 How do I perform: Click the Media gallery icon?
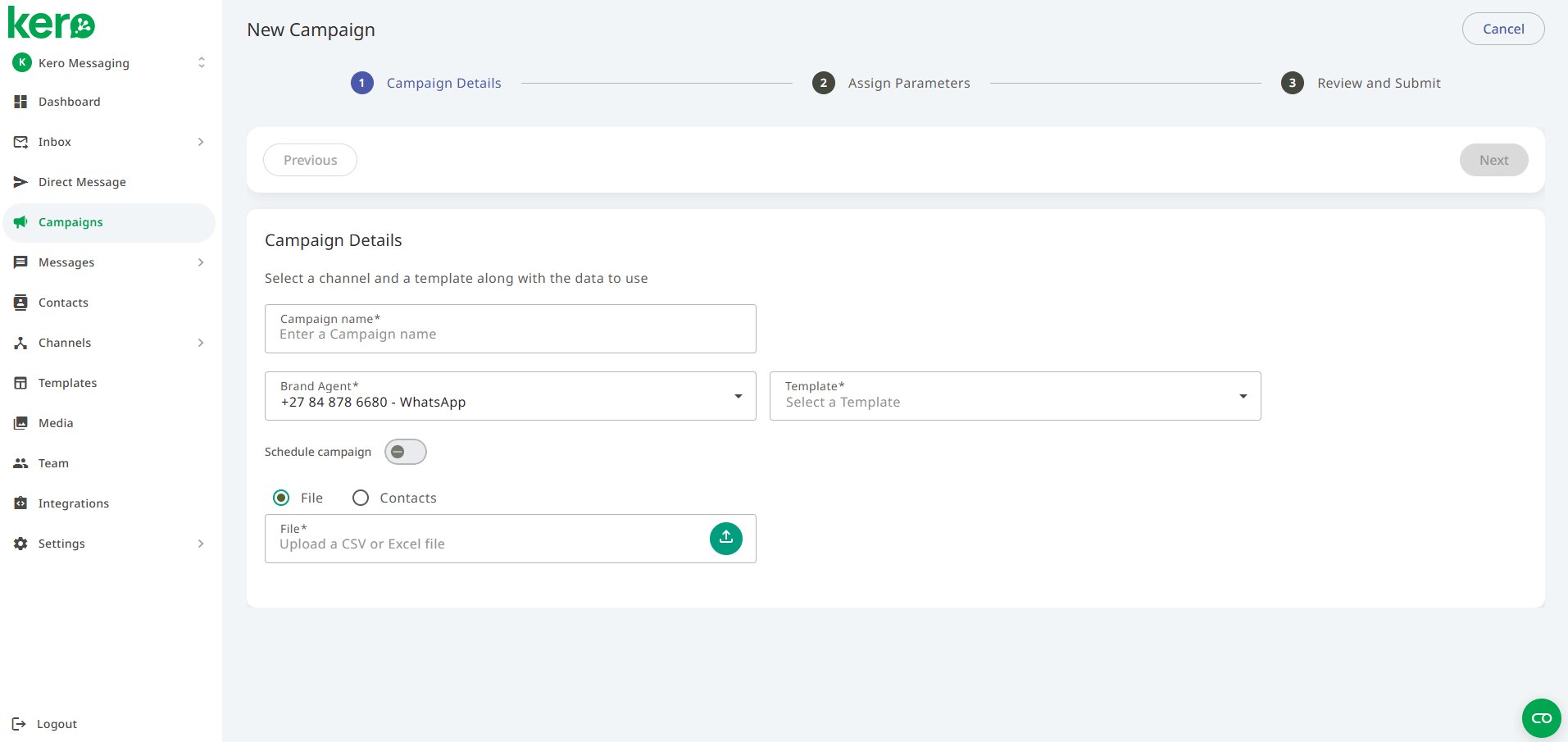click(20, 423)
